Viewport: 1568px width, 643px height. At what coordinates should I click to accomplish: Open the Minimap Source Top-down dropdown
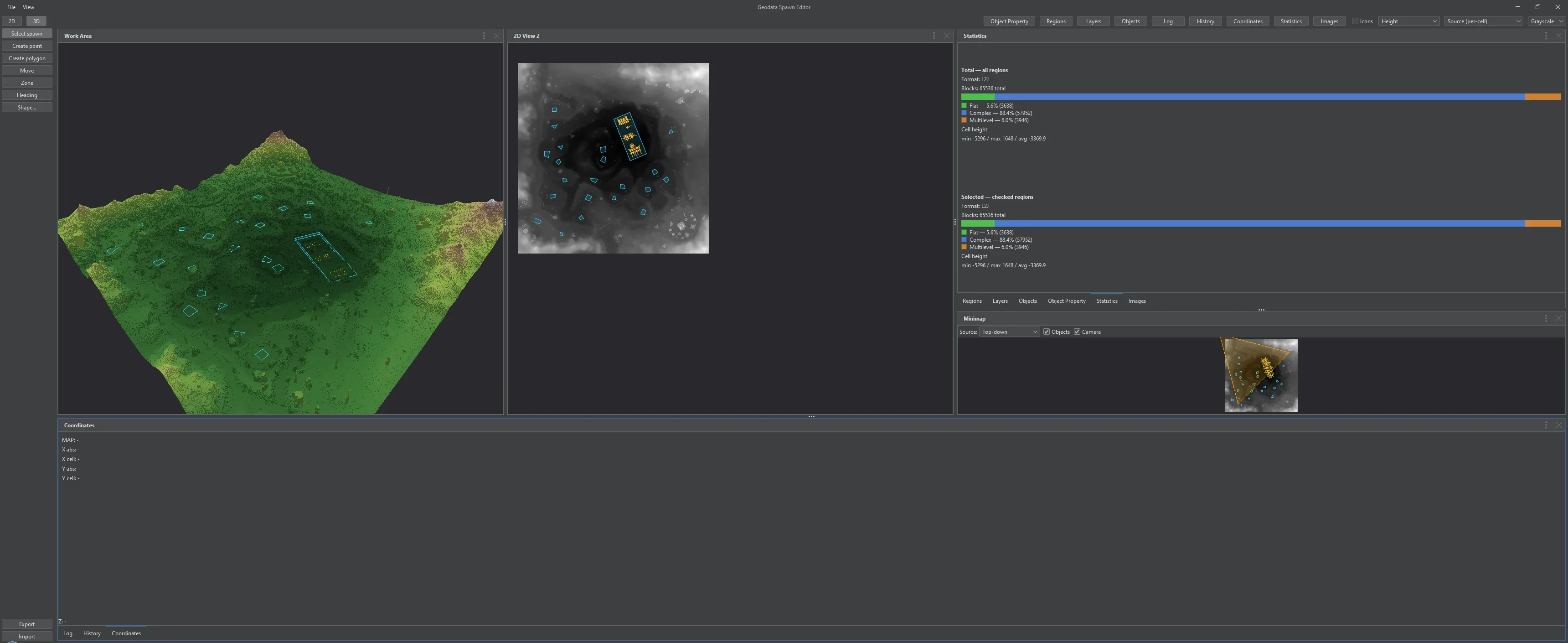pyautogui.click(x=1009, y=332)
